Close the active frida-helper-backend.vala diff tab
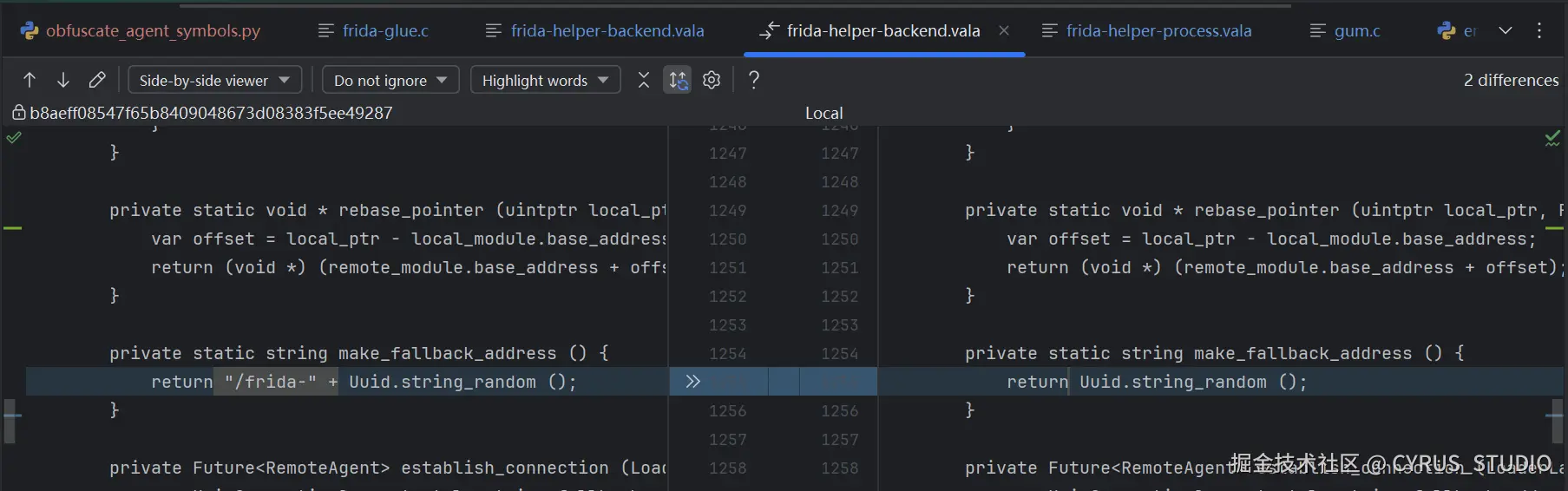 click(1004, 30)
